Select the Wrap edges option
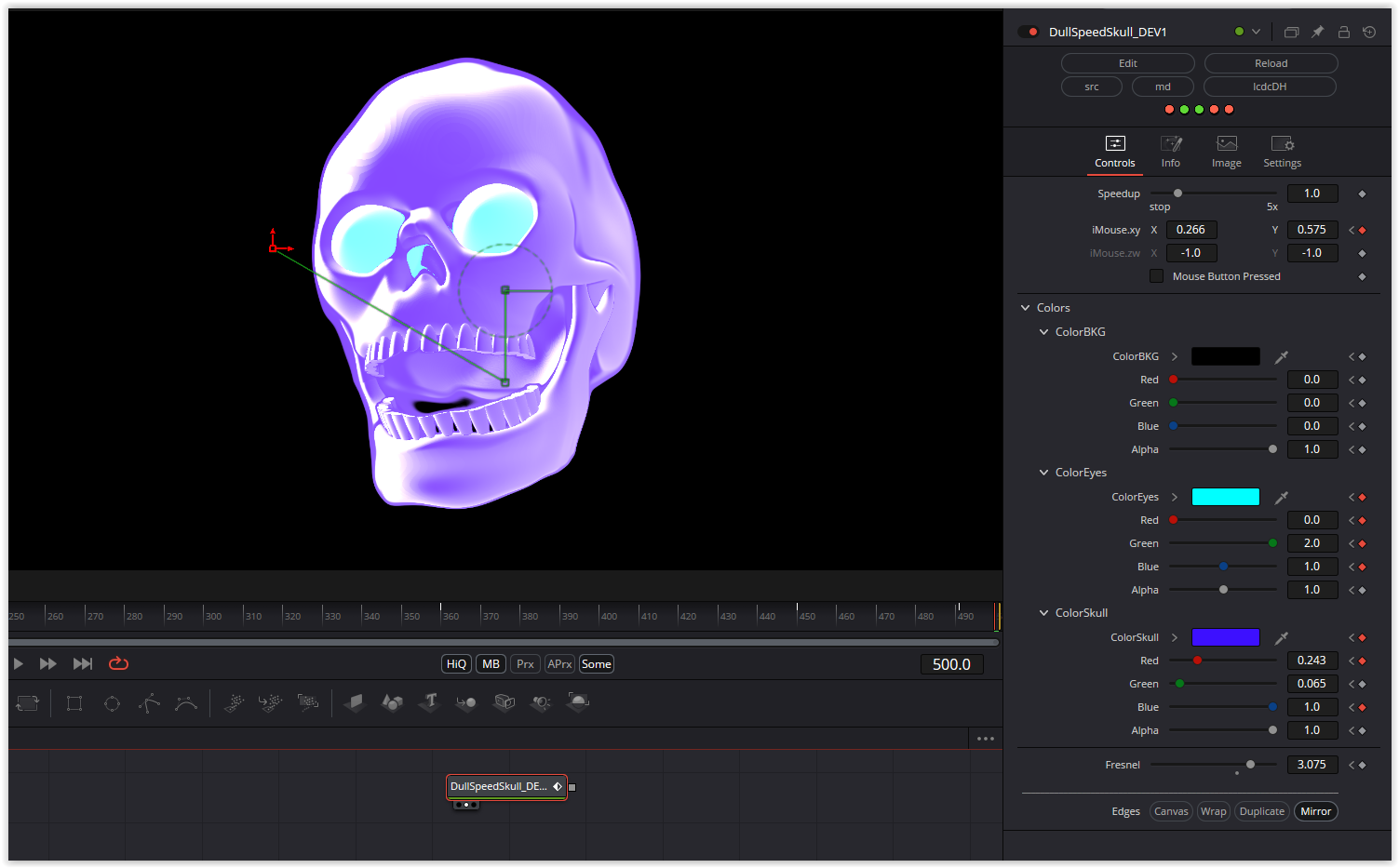The image size is (1399, 868). [x=1214, y=811]
